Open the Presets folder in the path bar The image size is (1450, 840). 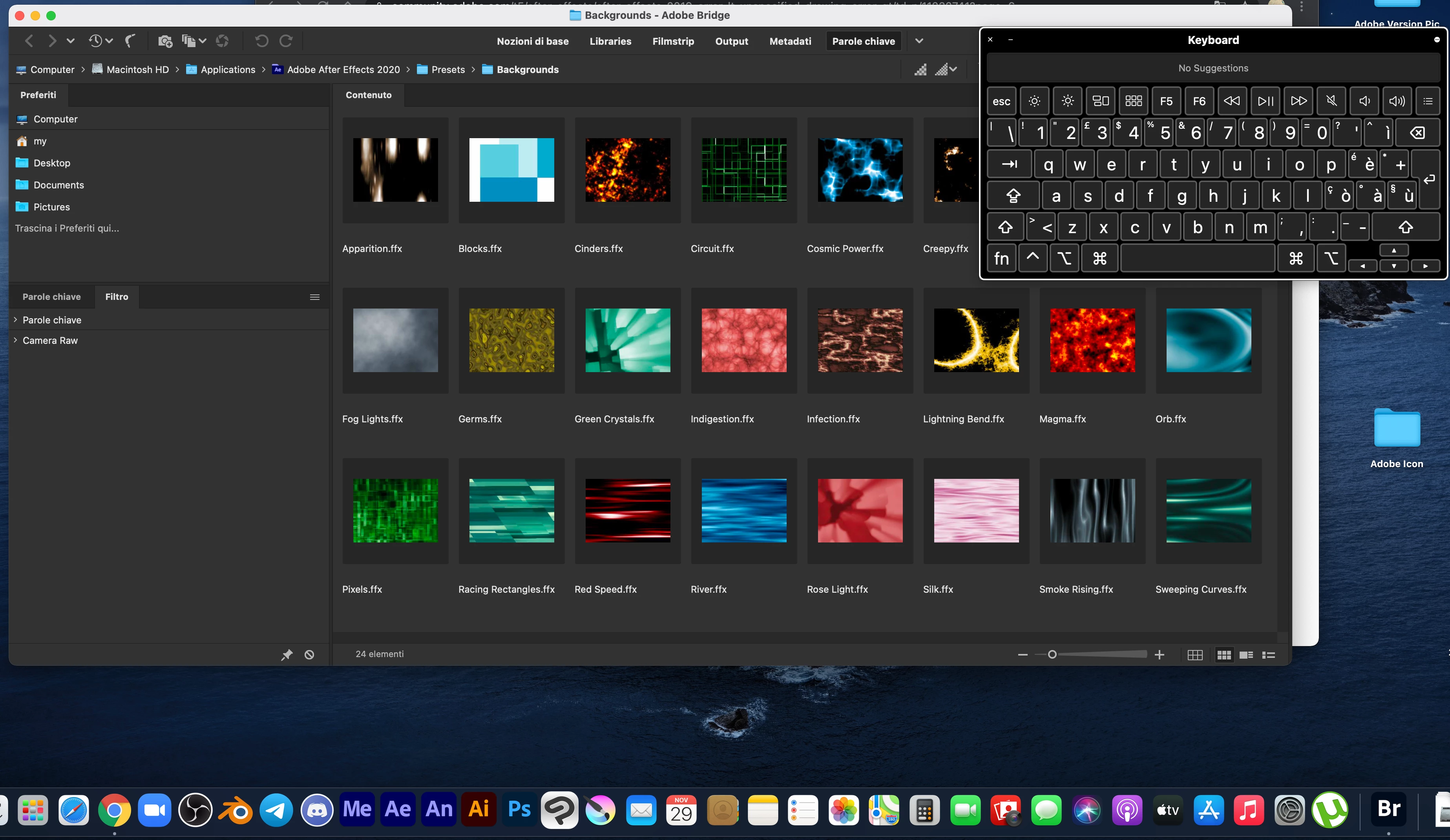(447, 69)
